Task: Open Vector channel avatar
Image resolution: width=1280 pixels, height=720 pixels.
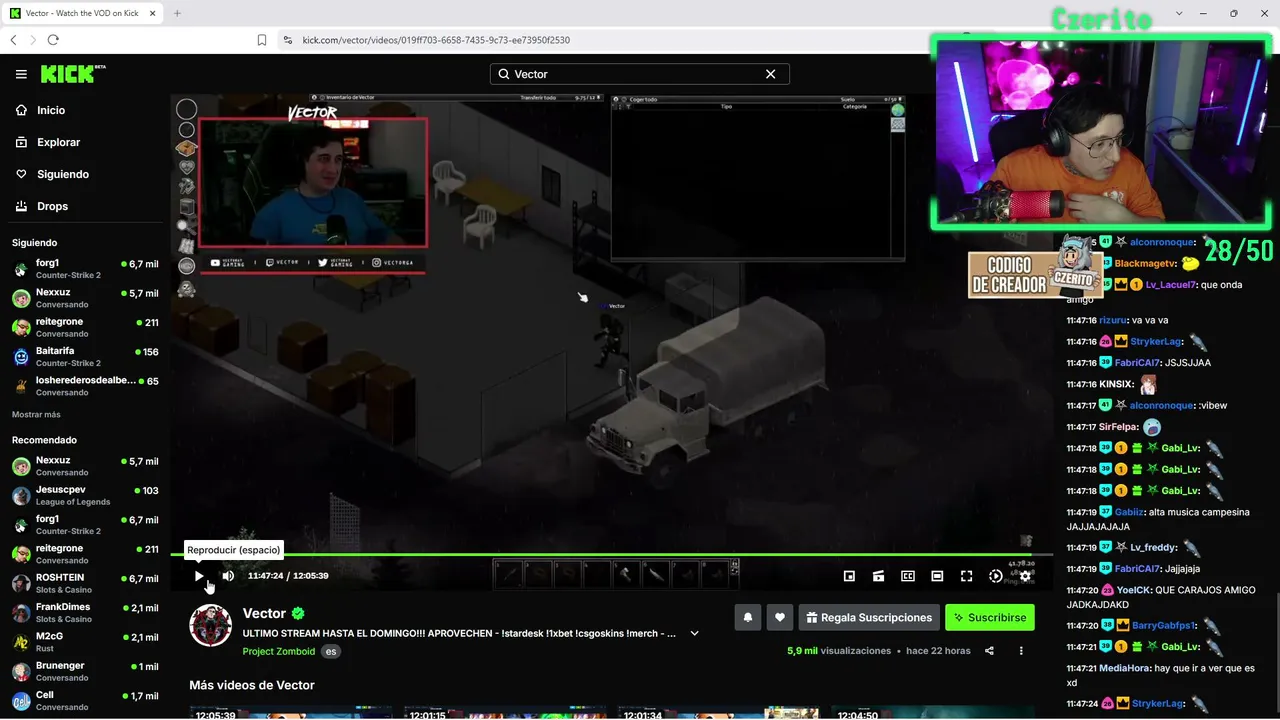Action: click(211, 626)
